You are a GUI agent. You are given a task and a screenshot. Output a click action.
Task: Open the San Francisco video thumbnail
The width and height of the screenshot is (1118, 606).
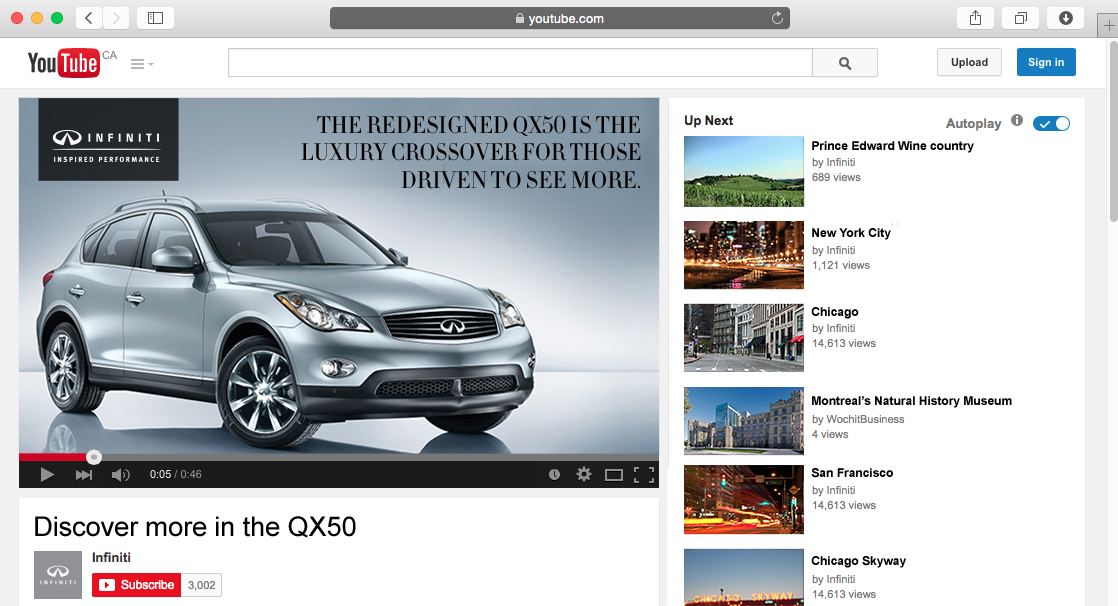(744, 500)
